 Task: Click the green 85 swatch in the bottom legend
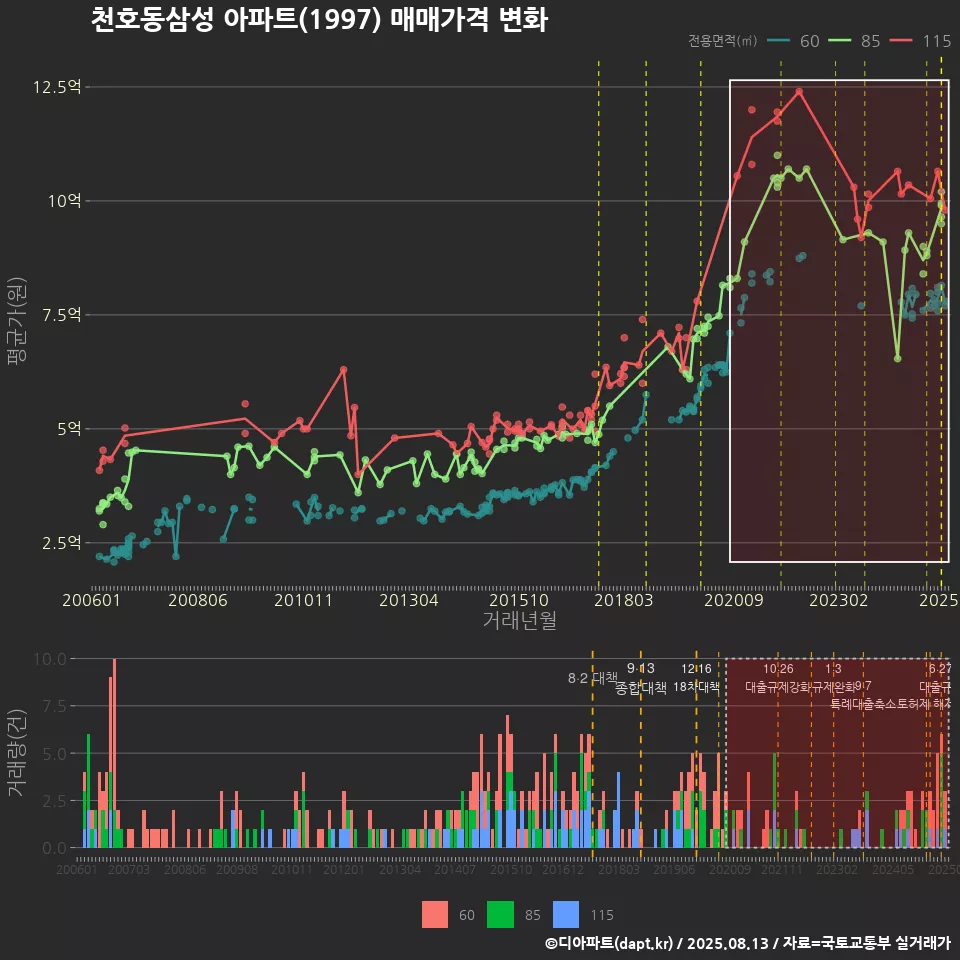pos(500,915)
